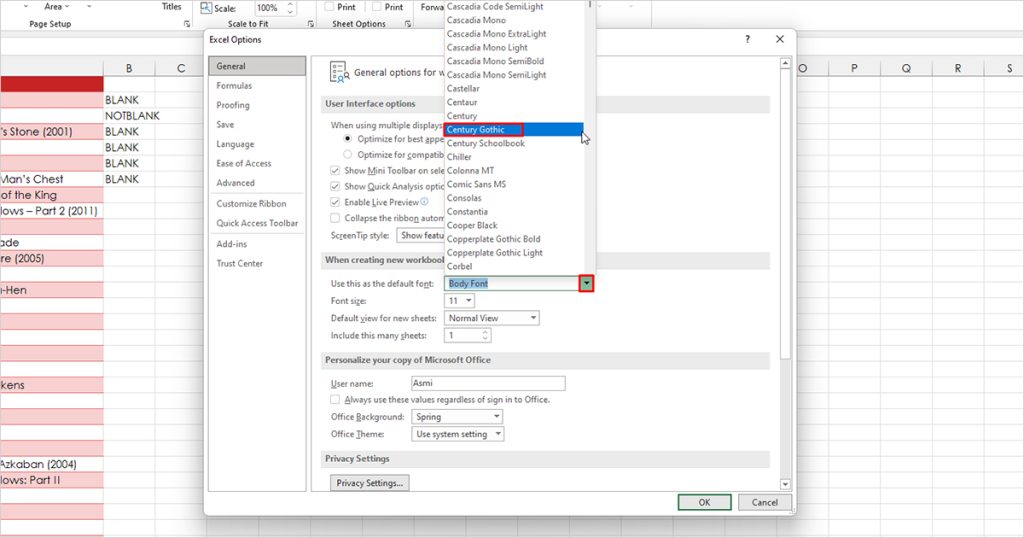1024x538 pixels.
Task: Open Privacy Settings button
Action: pos(370,483)
